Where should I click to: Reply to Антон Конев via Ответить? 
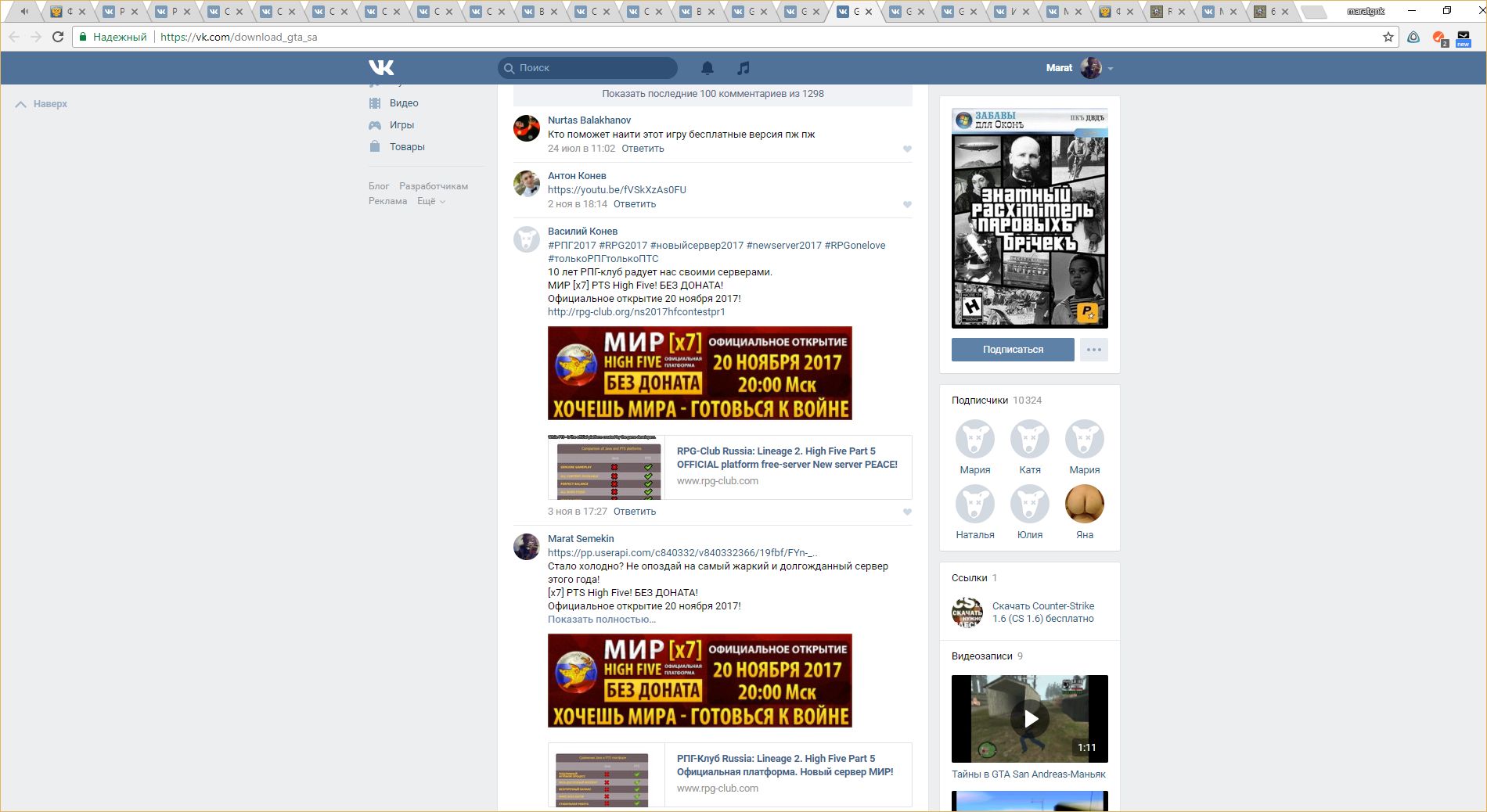(634, 204)
